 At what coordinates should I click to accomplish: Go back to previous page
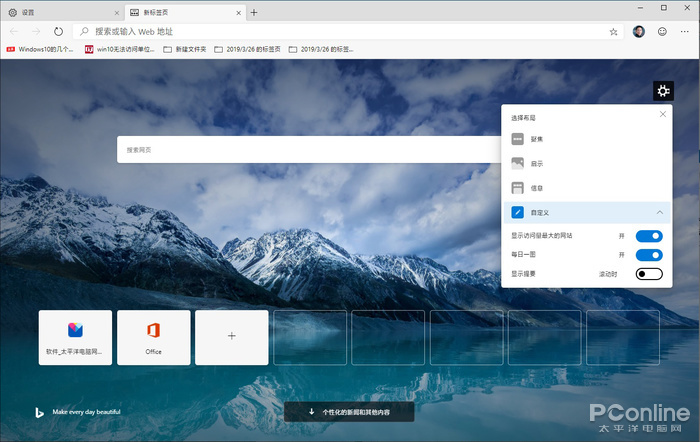[14, 31]
